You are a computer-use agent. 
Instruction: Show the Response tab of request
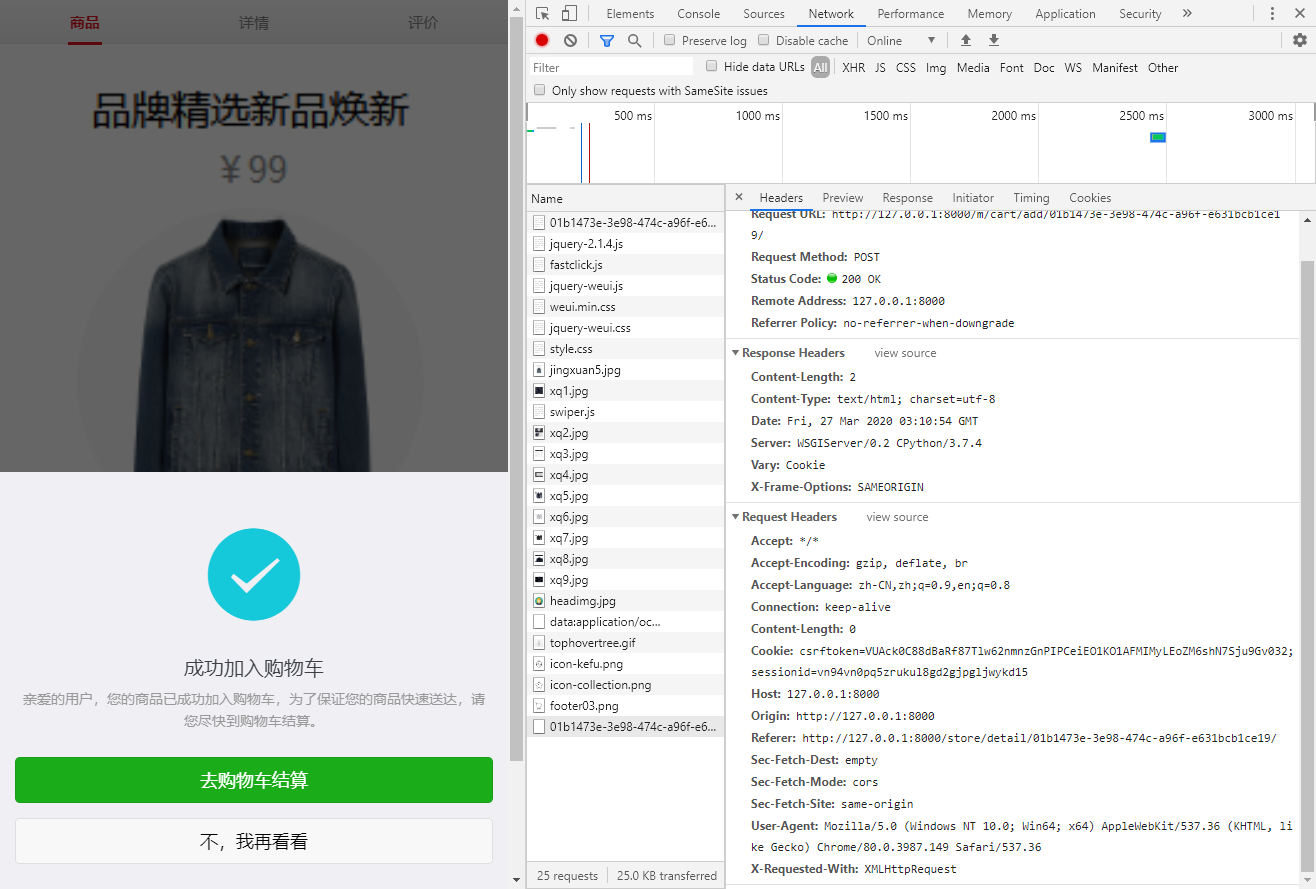click(907, 198)
